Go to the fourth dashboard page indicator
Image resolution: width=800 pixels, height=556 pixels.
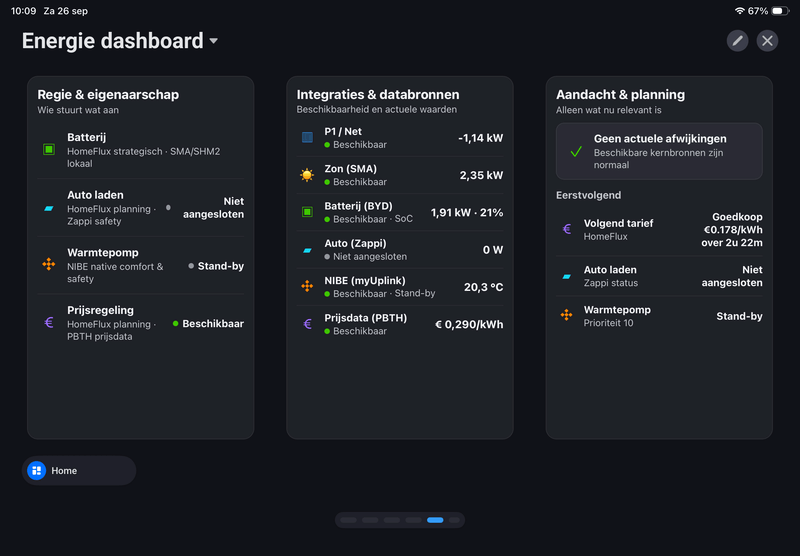(x=413, y=520)
